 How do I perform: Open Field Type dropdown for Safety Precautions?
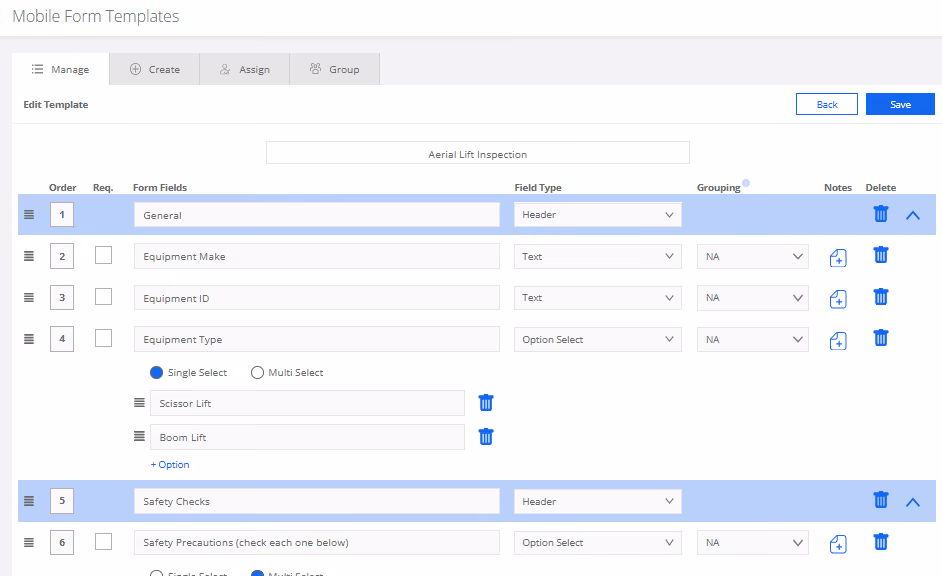click(598, 543)
